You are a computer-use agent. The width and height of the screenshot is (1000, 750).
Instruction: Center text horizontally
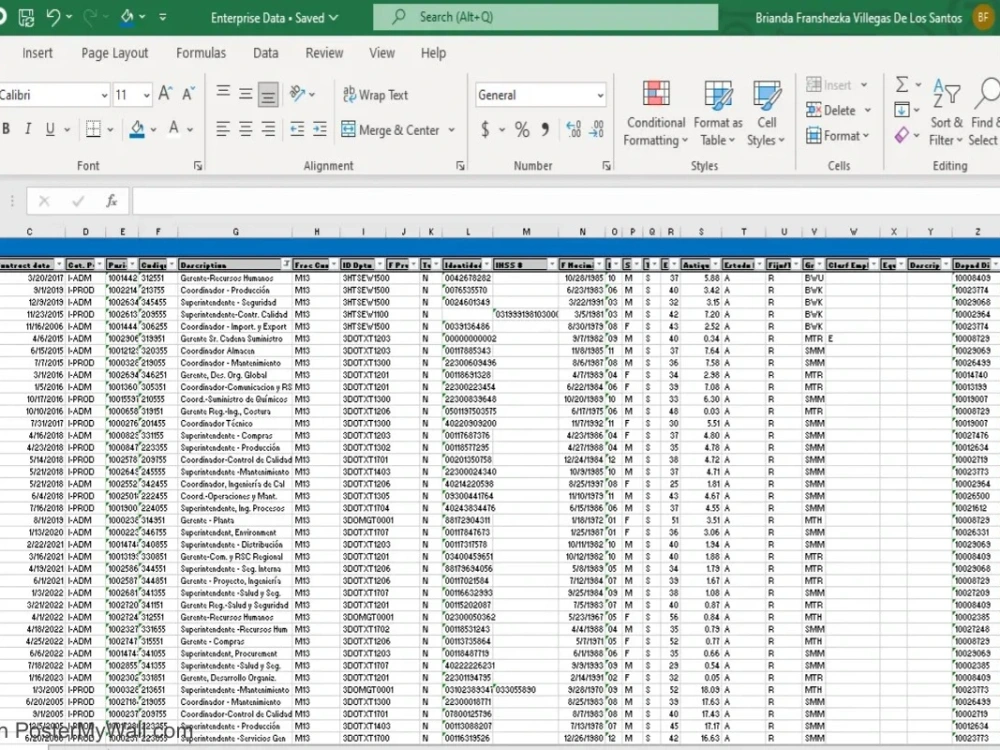point(246,129)
